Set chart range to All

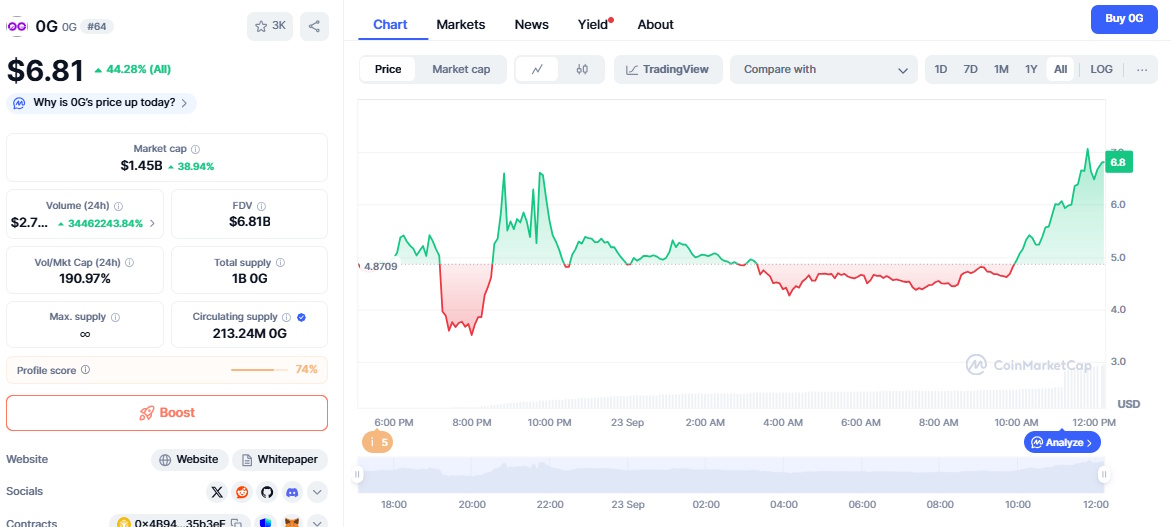[1060, 69]
